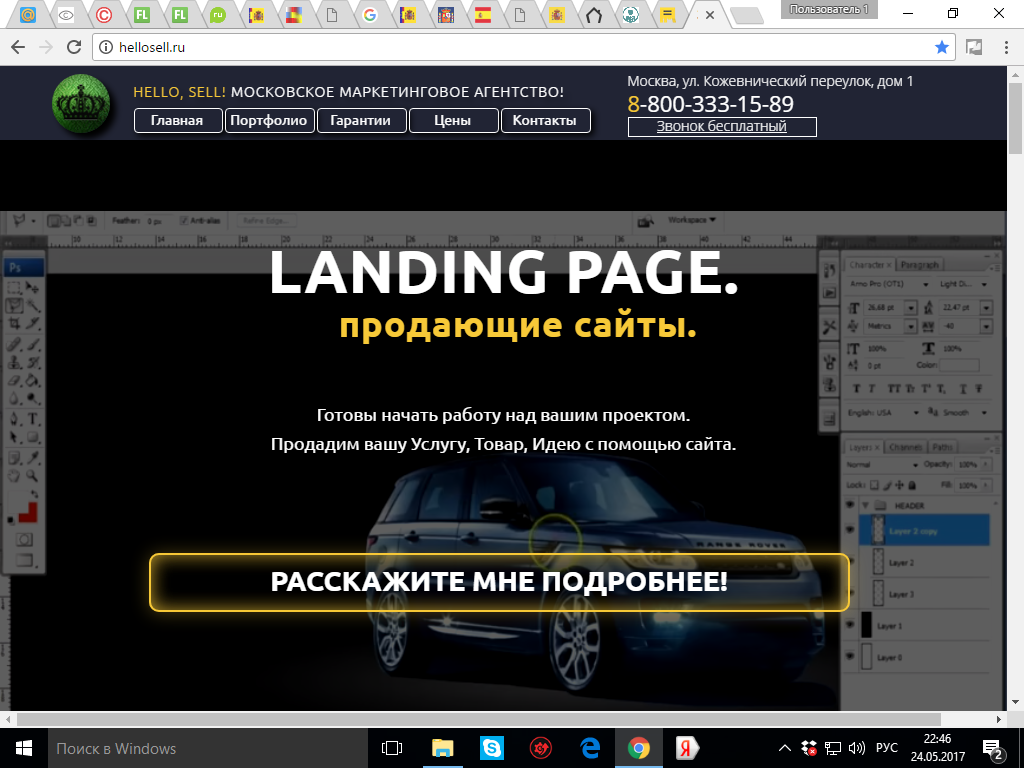
Task: Switch to the Google tab
Action: coord(370,15)
